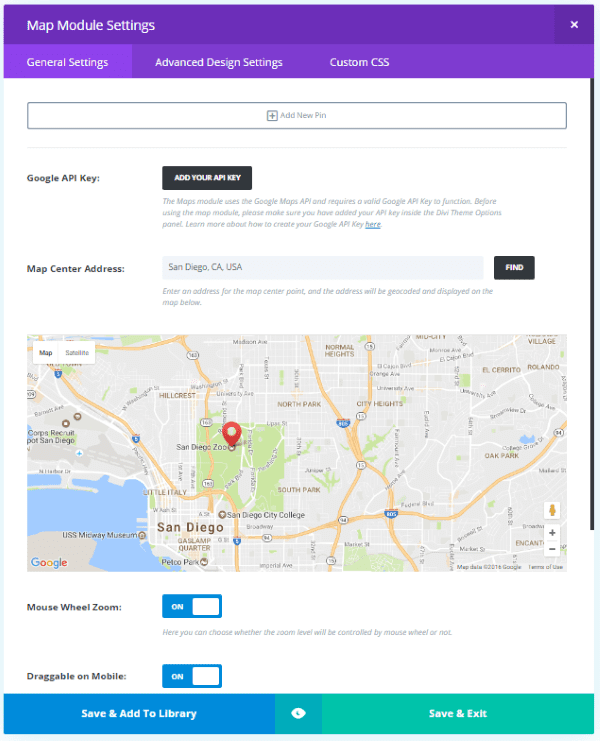Click the preview eye icon button
600x741 pixels.
point(298,714)
